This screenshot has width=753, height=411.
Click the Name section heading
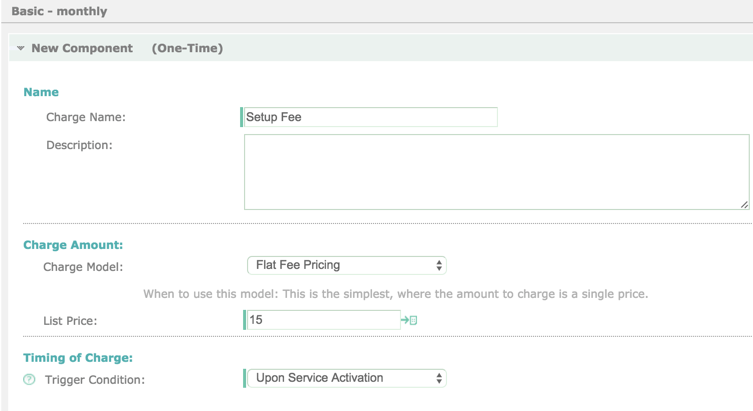[x=41, y=92]
